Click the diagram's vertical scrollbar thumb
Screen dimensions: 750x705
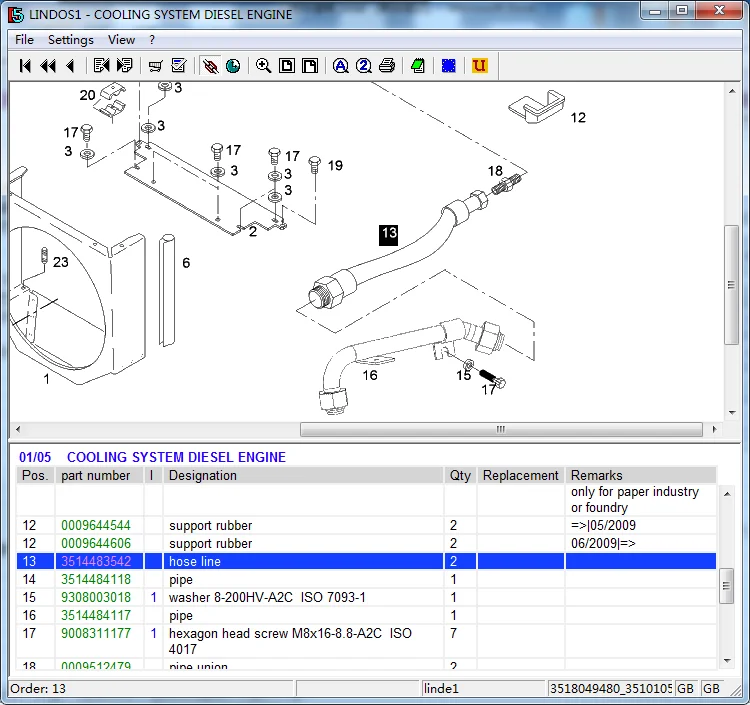point(731,285)
